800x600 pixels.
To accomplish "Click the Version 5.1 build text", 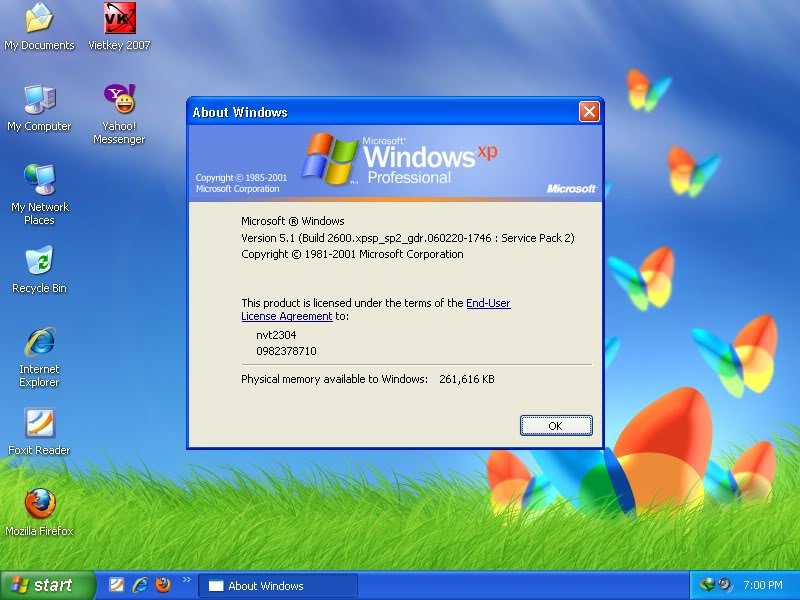I will [408, 238].
